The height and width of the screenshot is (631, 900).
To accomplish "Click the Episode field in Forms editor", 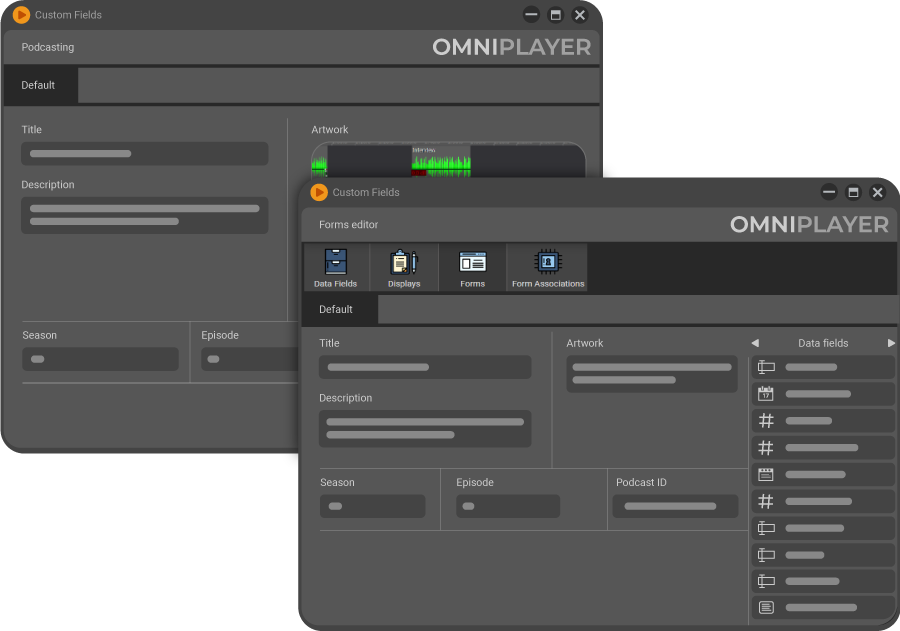I will [508, 506].
